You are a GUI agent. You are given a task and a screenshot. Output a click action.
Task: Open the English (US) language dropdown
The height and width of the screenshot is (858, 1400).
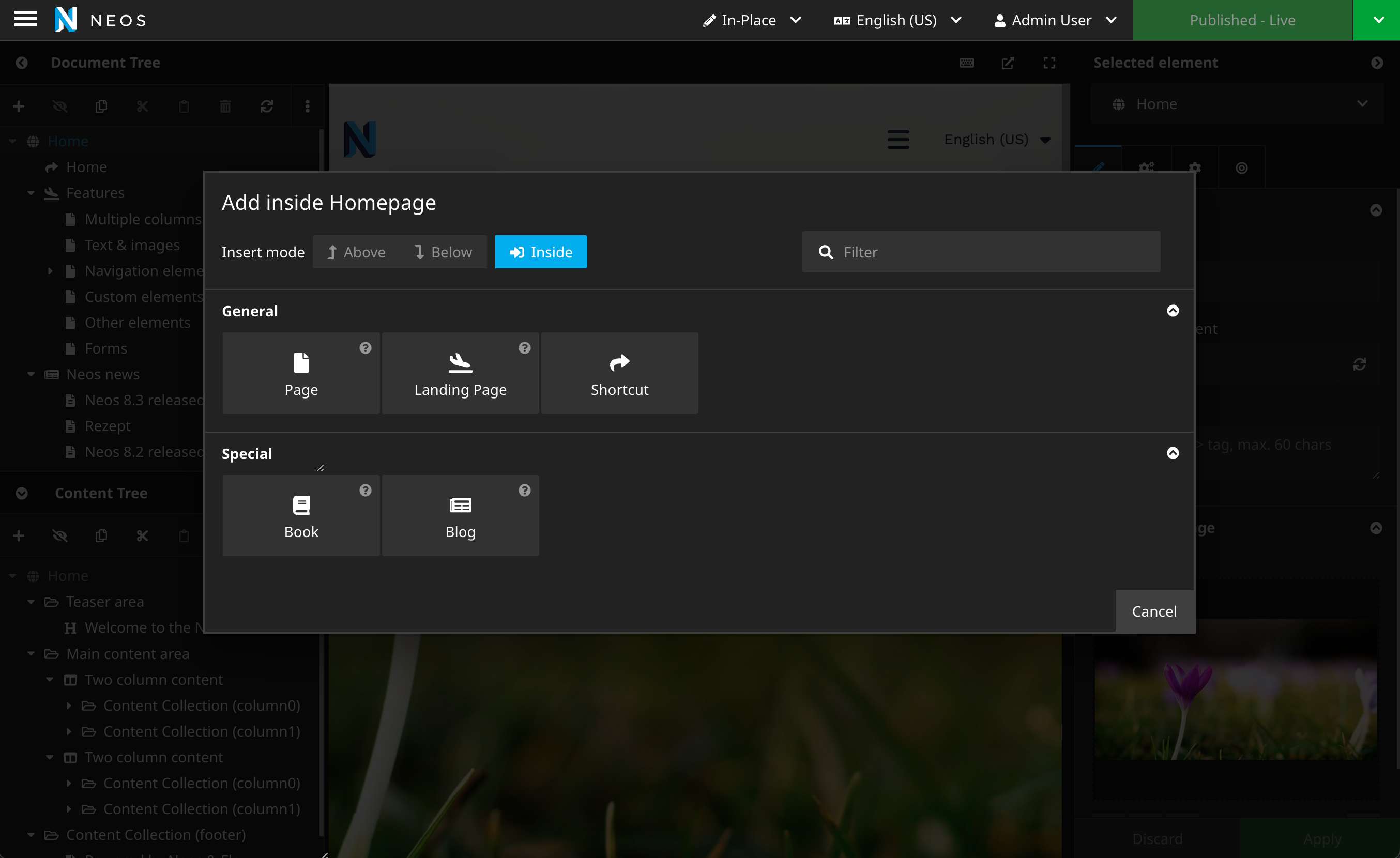897,20
